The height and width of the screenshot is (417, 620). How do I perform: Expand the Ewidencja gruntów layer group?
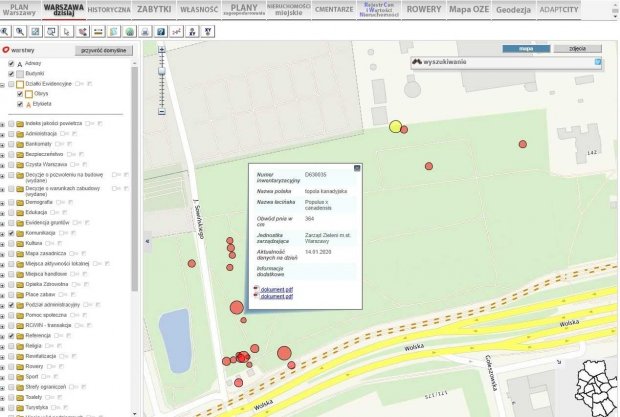(x=2, y=224)
